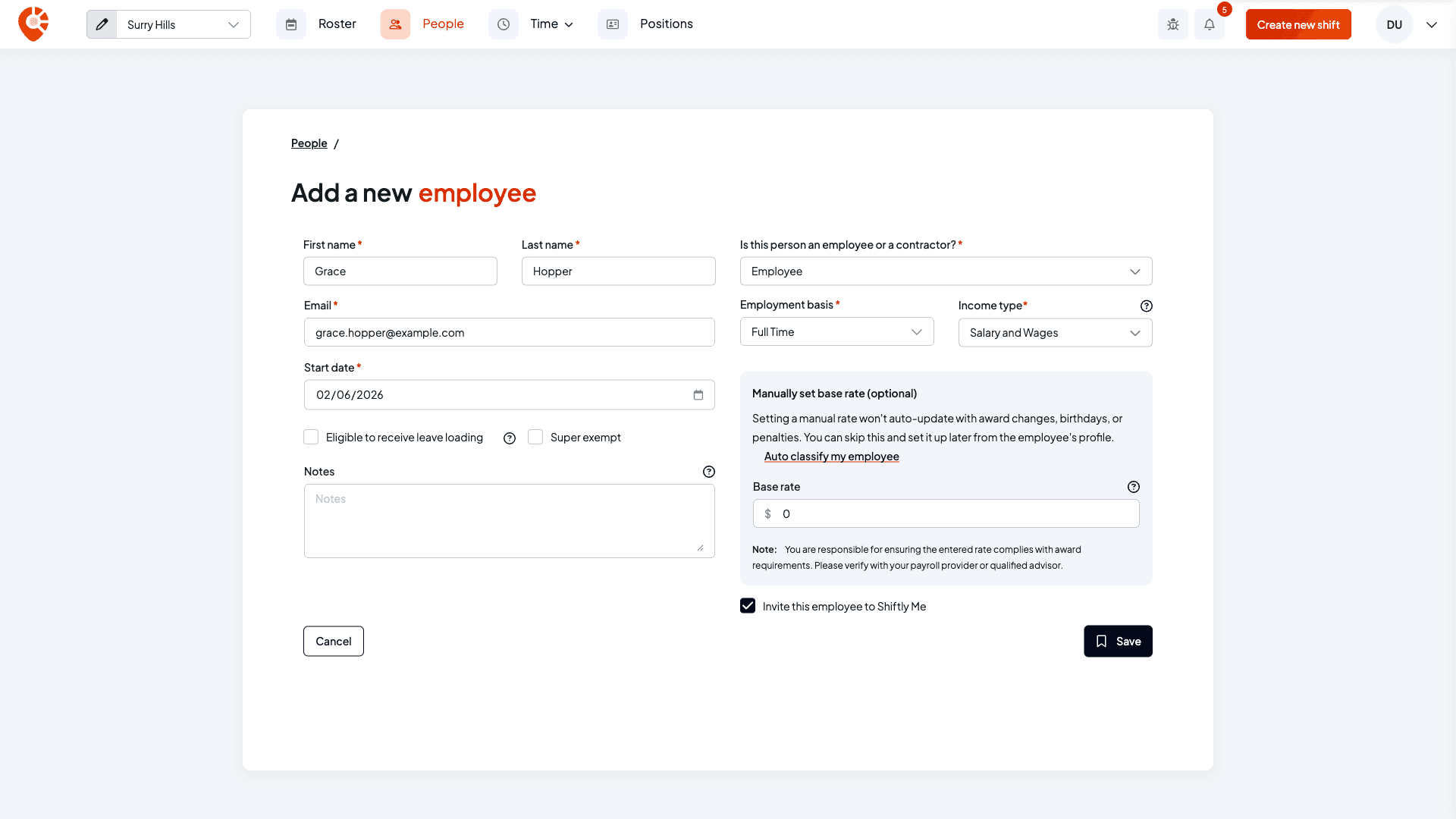Click the notification badge showing 5
The image size is (1456, 819).
1225,10
